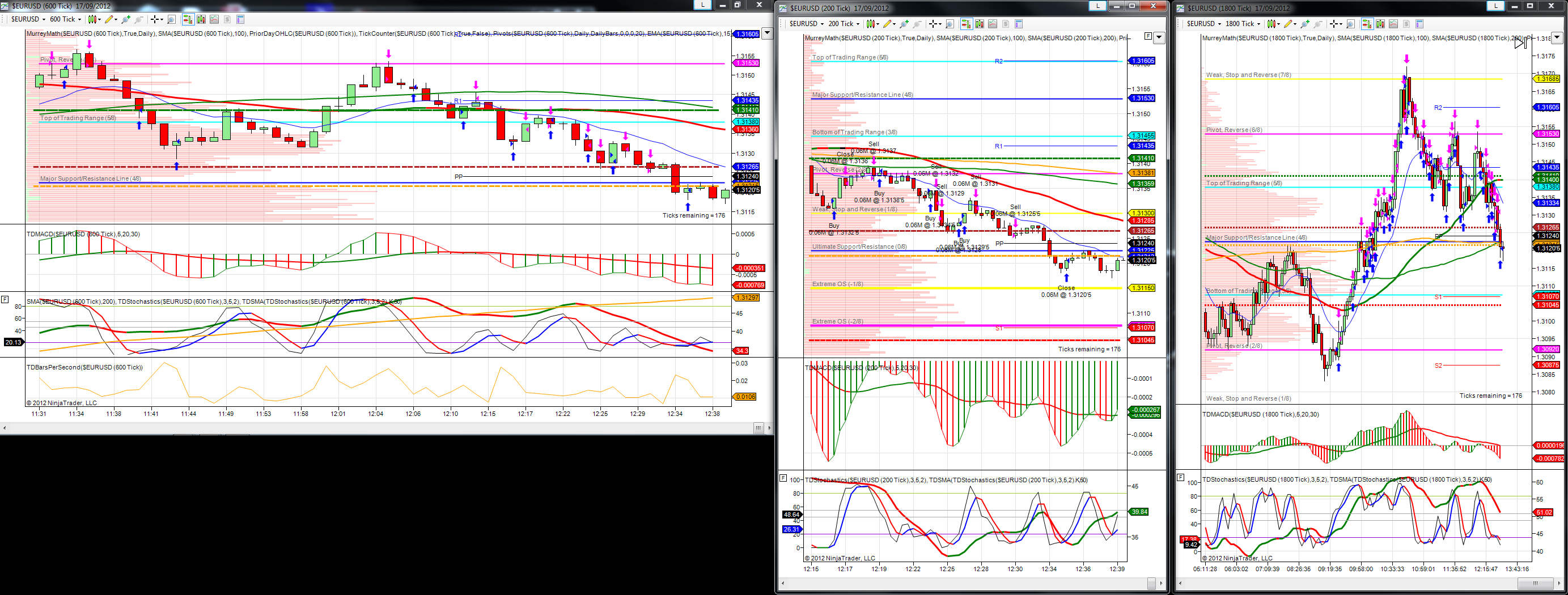Toggle the L link button on 1800 Tick window

click(1495, 6)
